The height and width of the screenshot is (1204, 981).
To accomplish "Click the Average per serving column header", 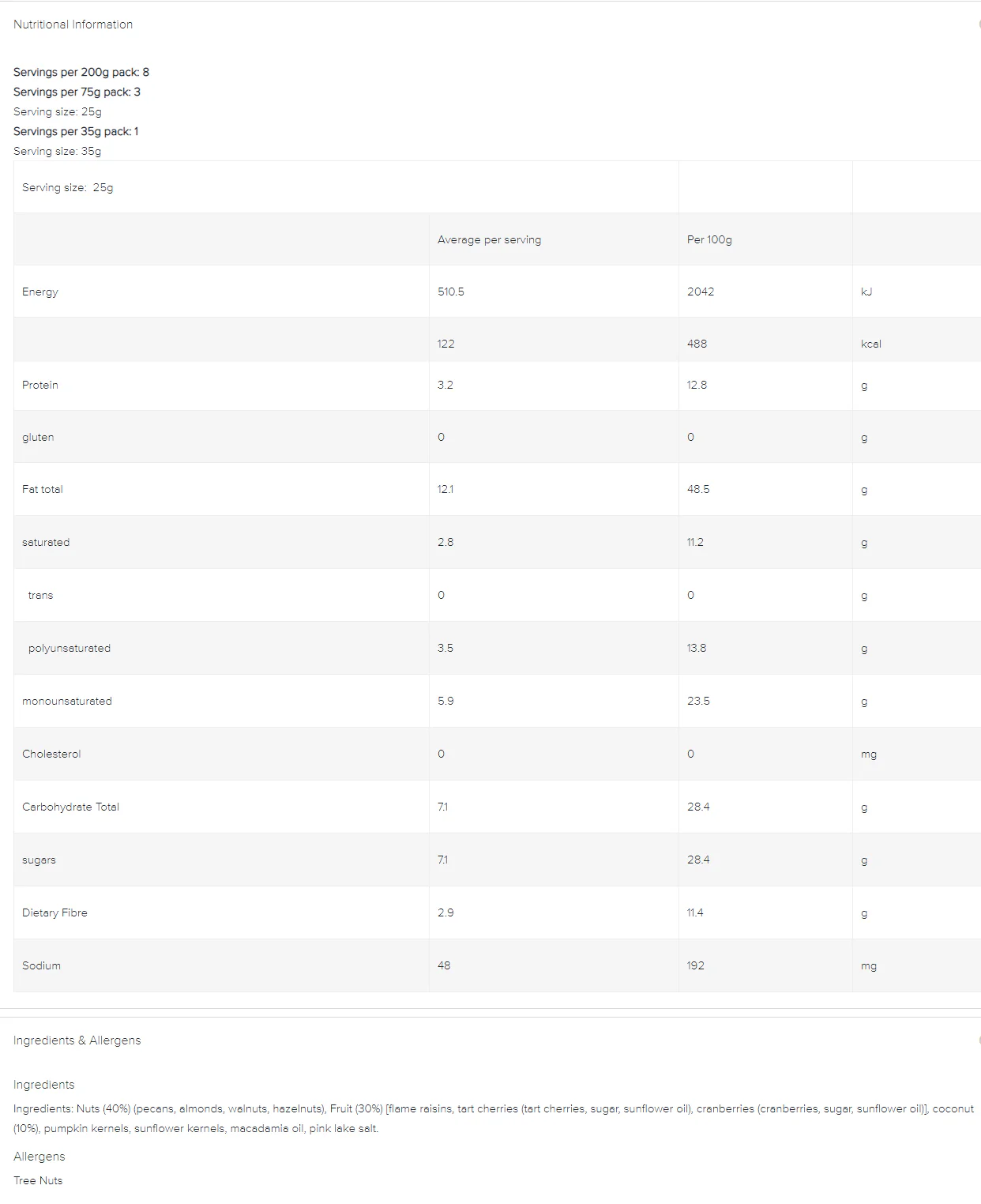I will (489, 239).
